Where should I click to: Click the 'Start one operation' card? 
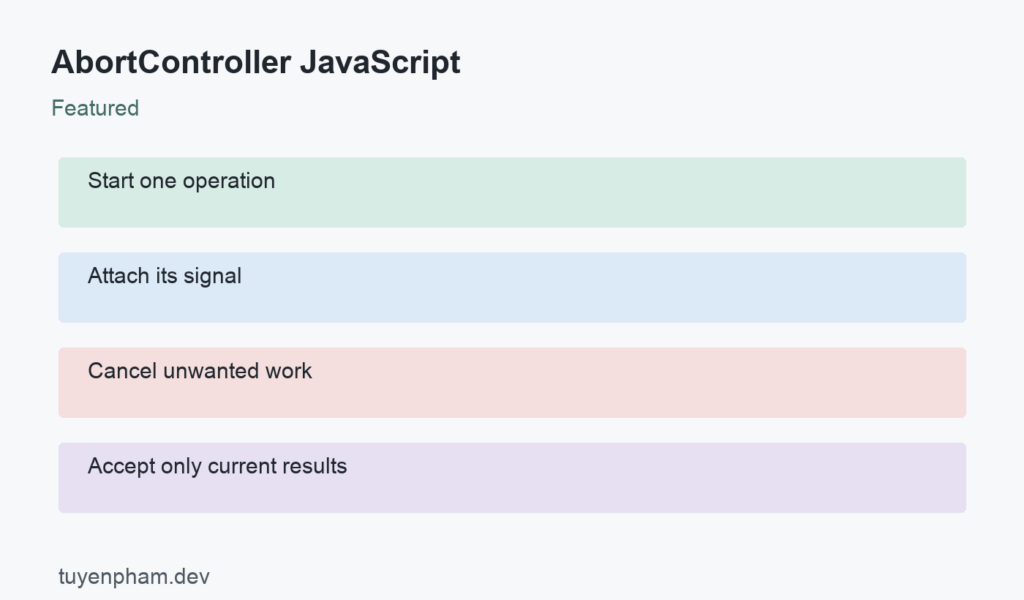pyautogui.click(x=512, y=192)
